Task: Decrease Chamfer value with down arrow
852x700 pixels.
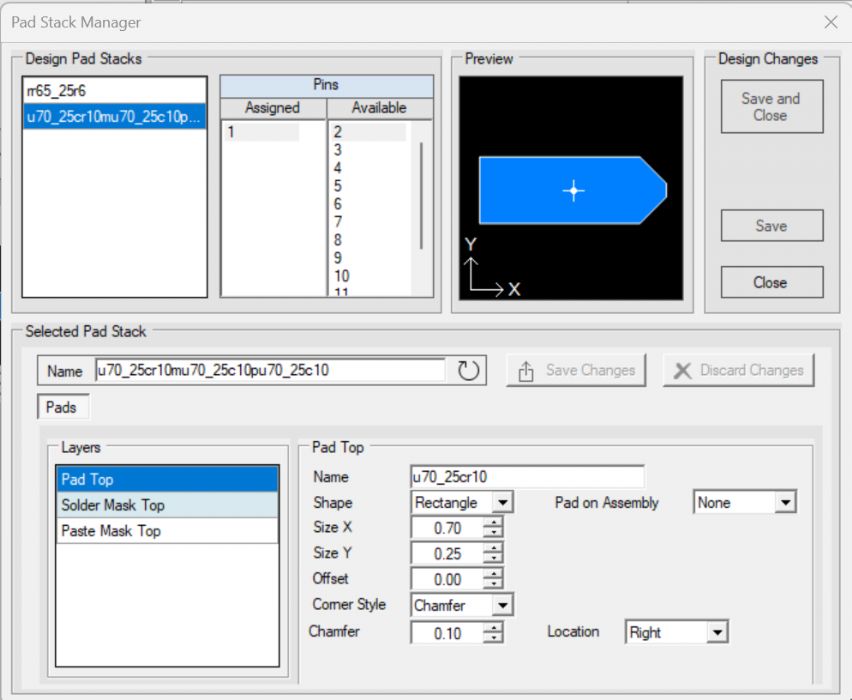Action: point(492,637)
